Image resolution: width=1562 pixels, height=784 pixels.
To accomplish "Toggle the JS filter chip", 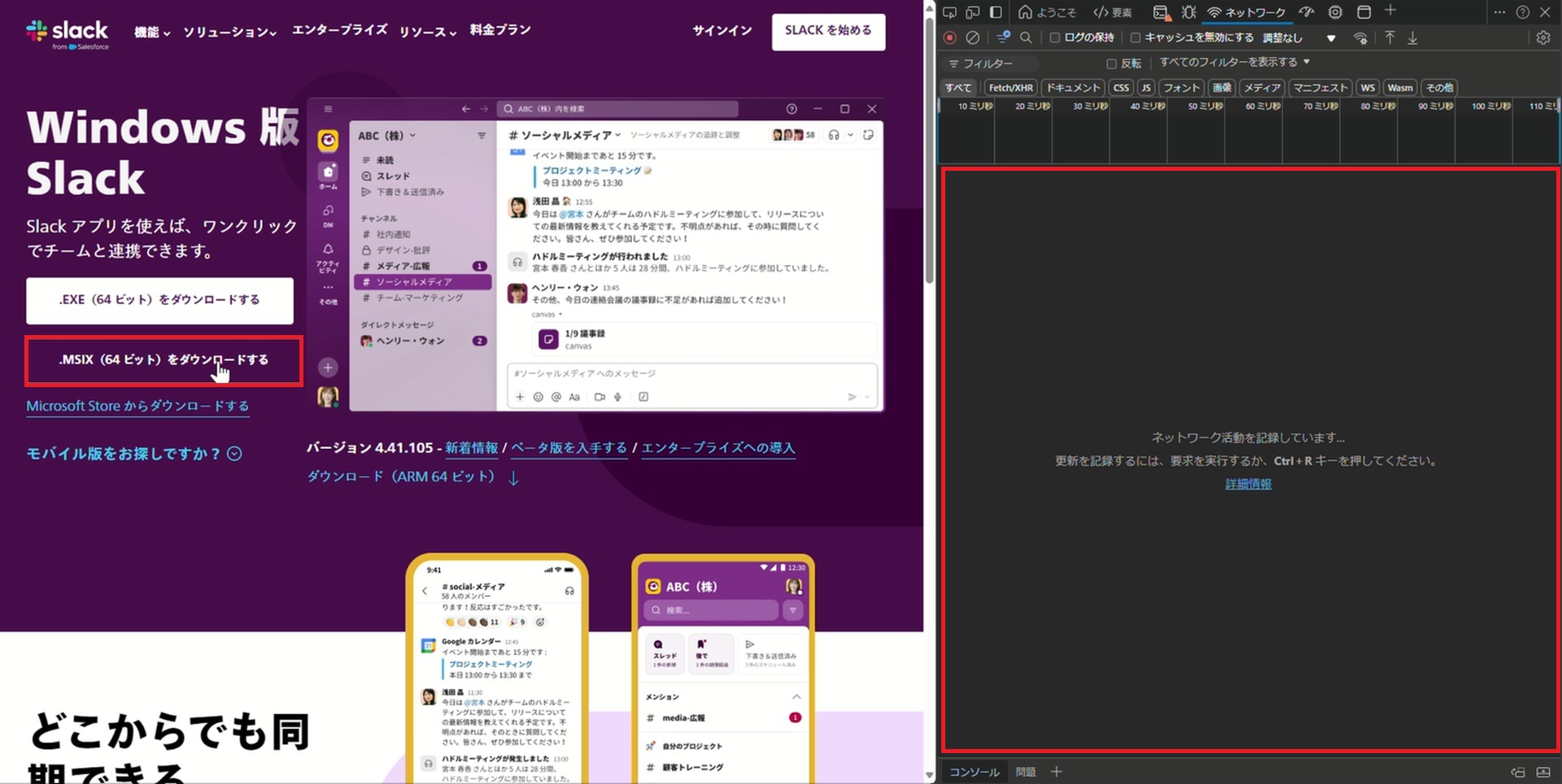I will [x=1146, y=88].
